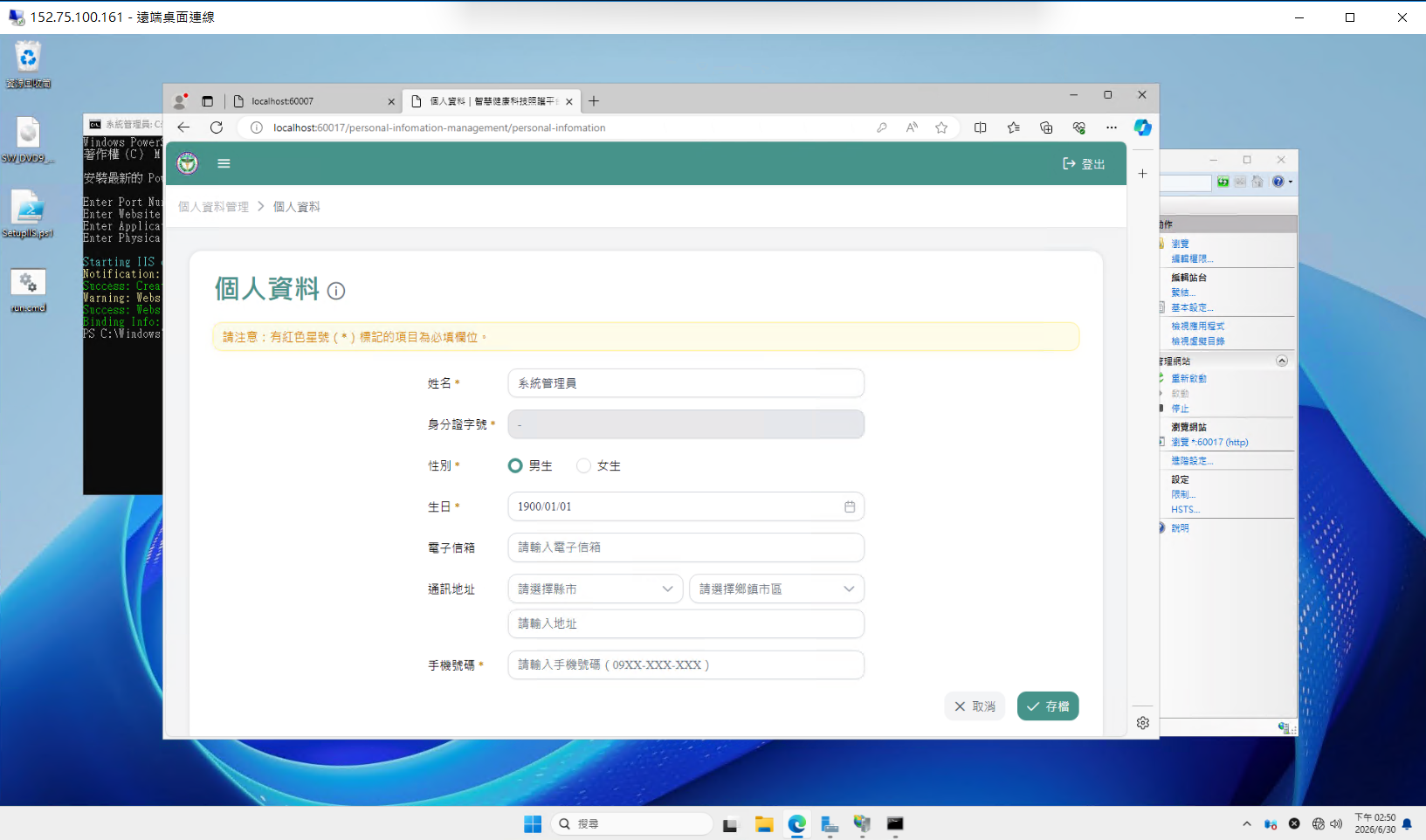This screenshot has height=840, width=1426.
Task: Open Edge split screen
Action: point(981,127)
